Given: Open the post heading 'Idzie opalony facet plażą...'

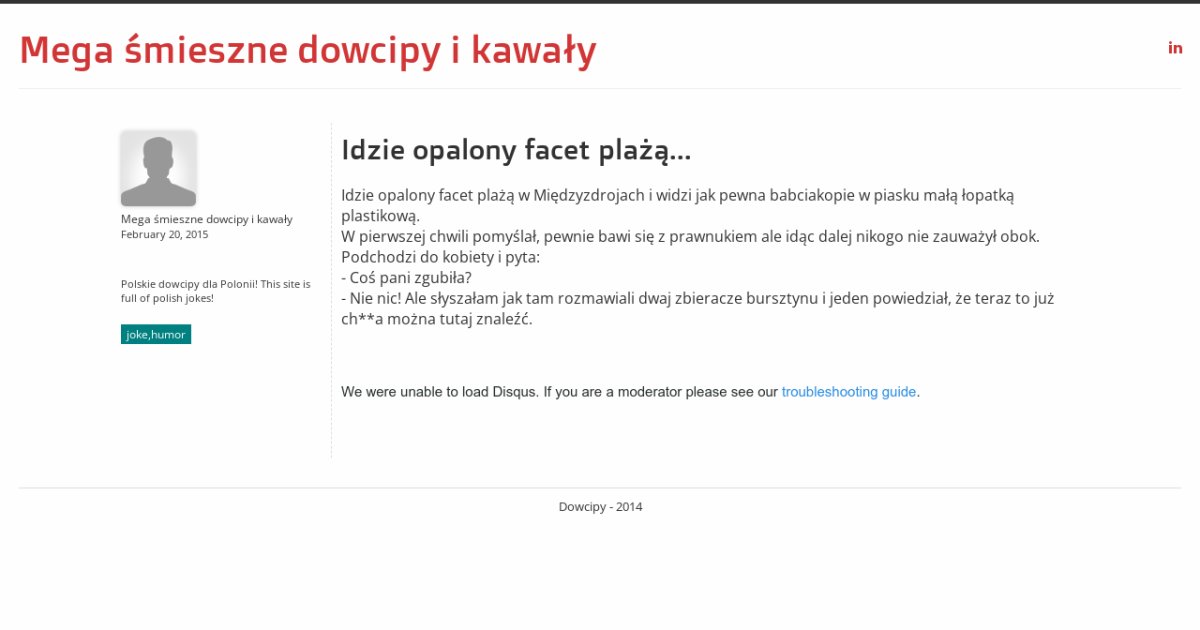Looking at the screenshot, I should [x=516, y=151].
